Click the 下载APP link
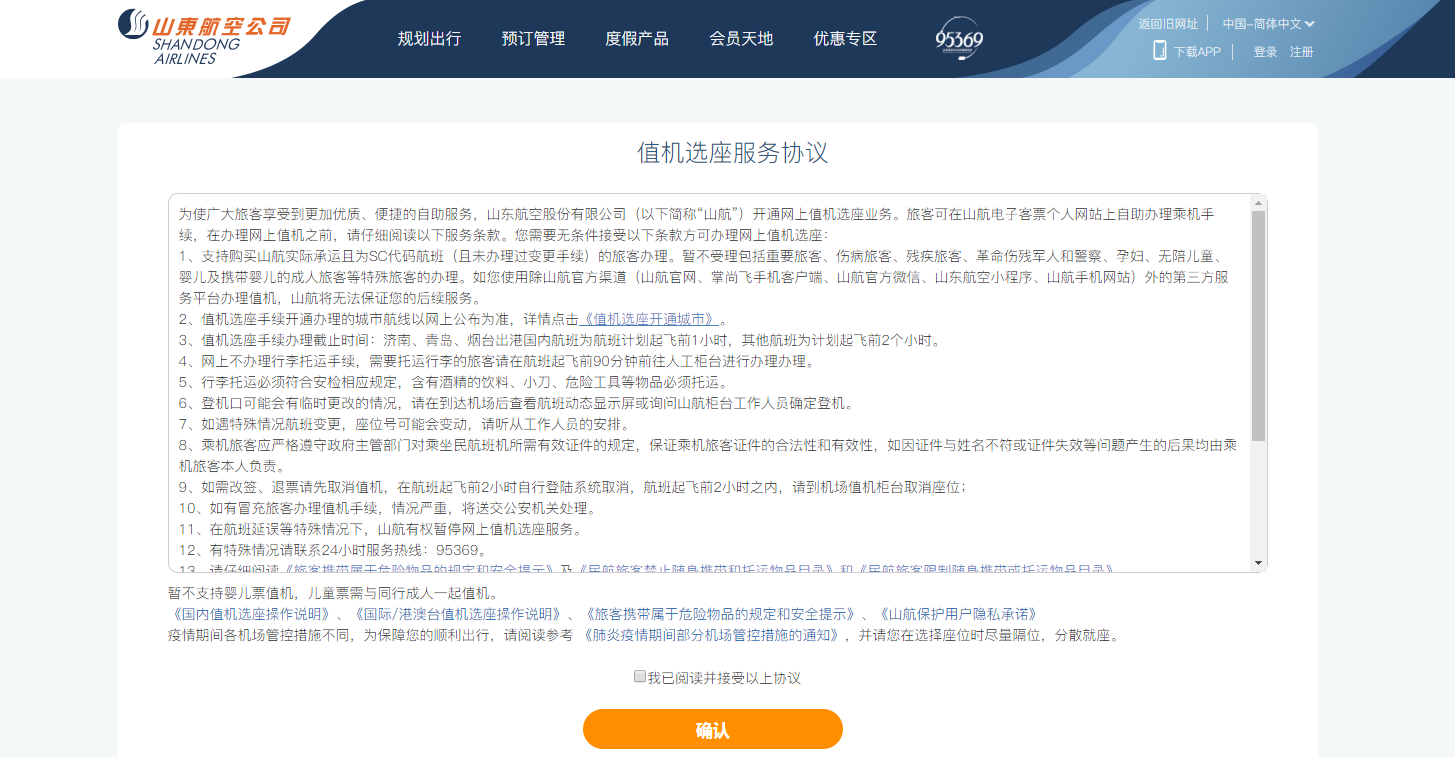Viewport: 1455px width, 757px height. tap(1197, 52)
